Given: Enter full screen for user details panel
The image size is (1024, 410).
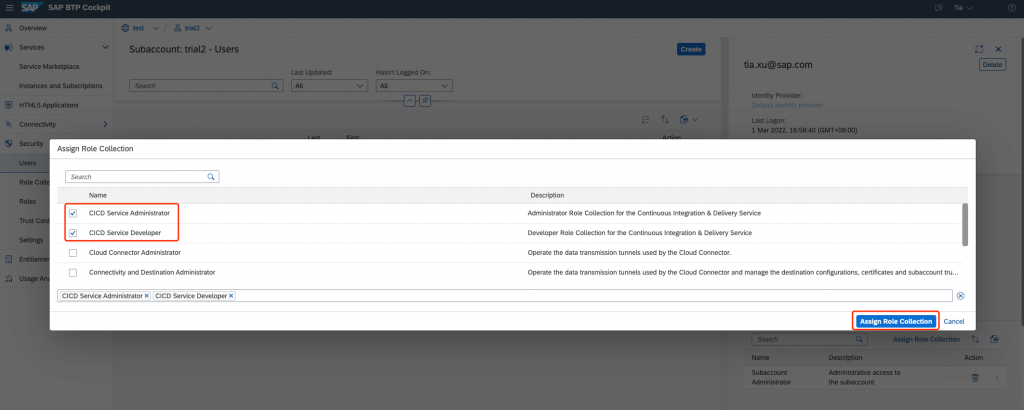Looking at the screenshot, I should pyautogui.click(x=978, y=49).
